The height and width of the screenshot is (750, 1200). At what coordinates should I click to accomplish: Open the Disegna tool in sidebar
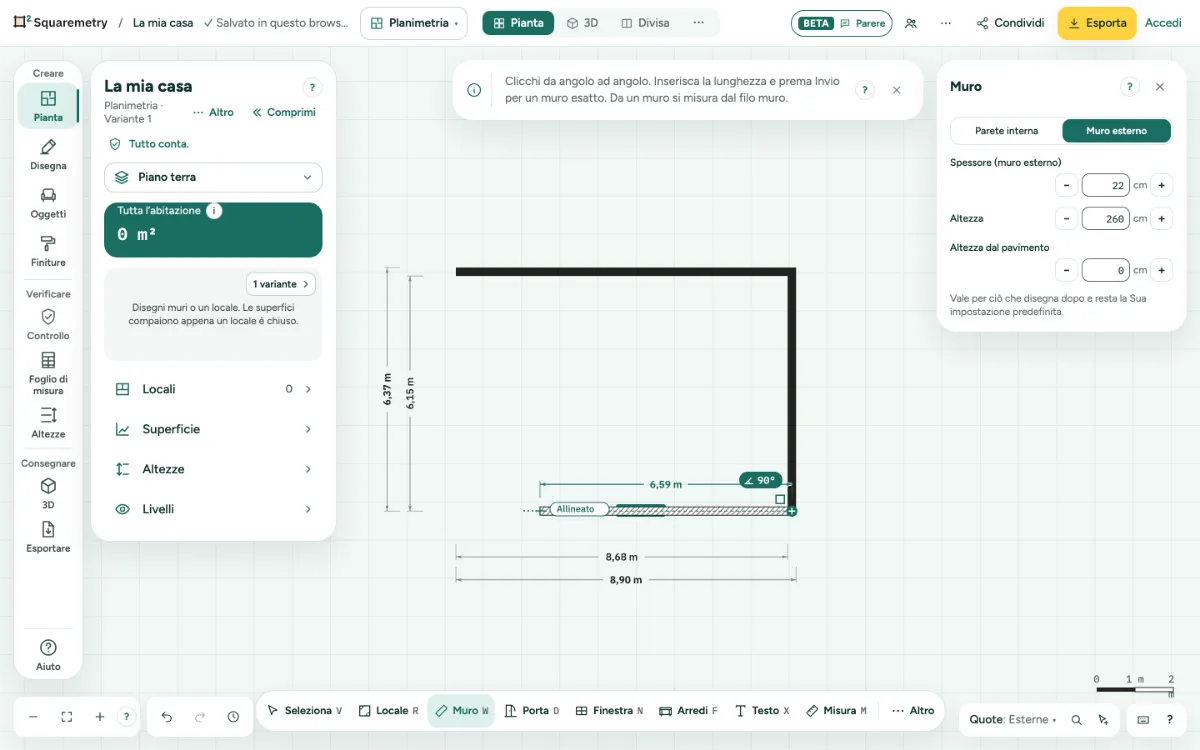pos(48,155)
